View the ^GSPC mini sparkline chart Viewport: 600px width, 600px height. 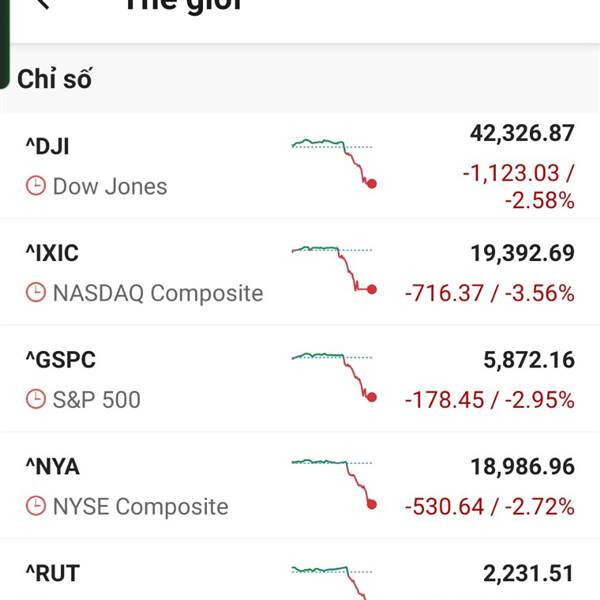334,376
